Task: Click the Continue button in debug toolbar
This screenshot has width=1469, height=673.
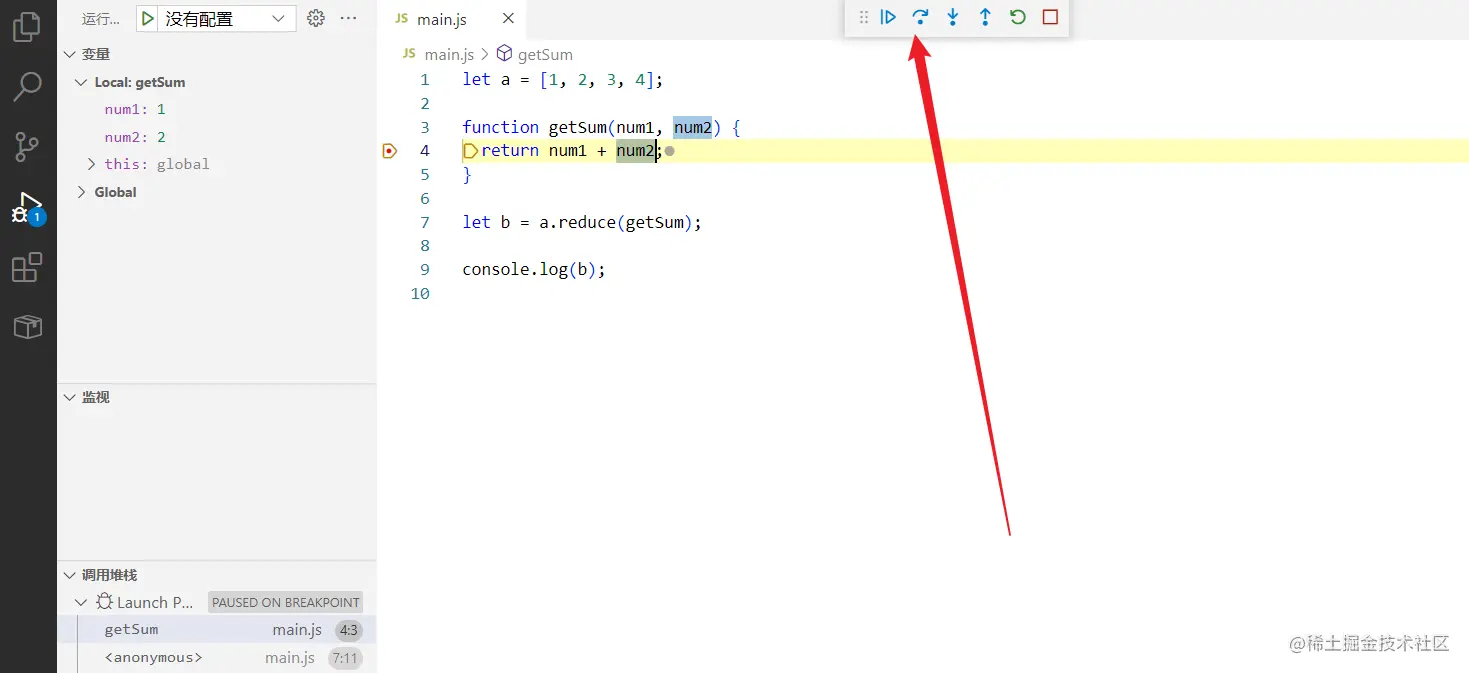Action: (x=888, y=17)
